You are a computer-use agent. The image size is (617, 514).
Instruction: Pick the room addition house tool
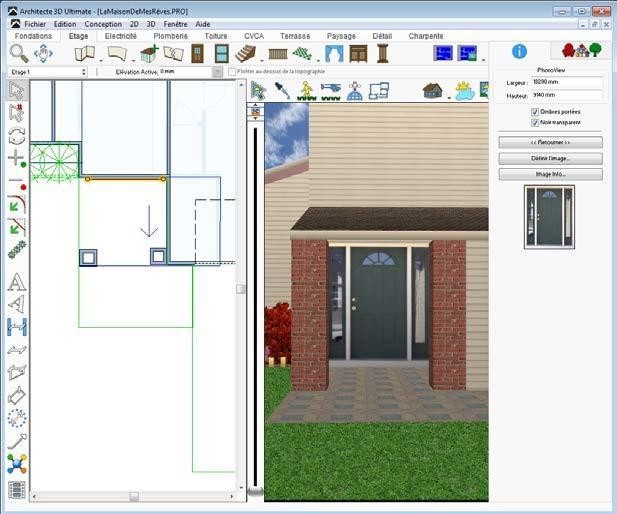click(x=150, y=53)
